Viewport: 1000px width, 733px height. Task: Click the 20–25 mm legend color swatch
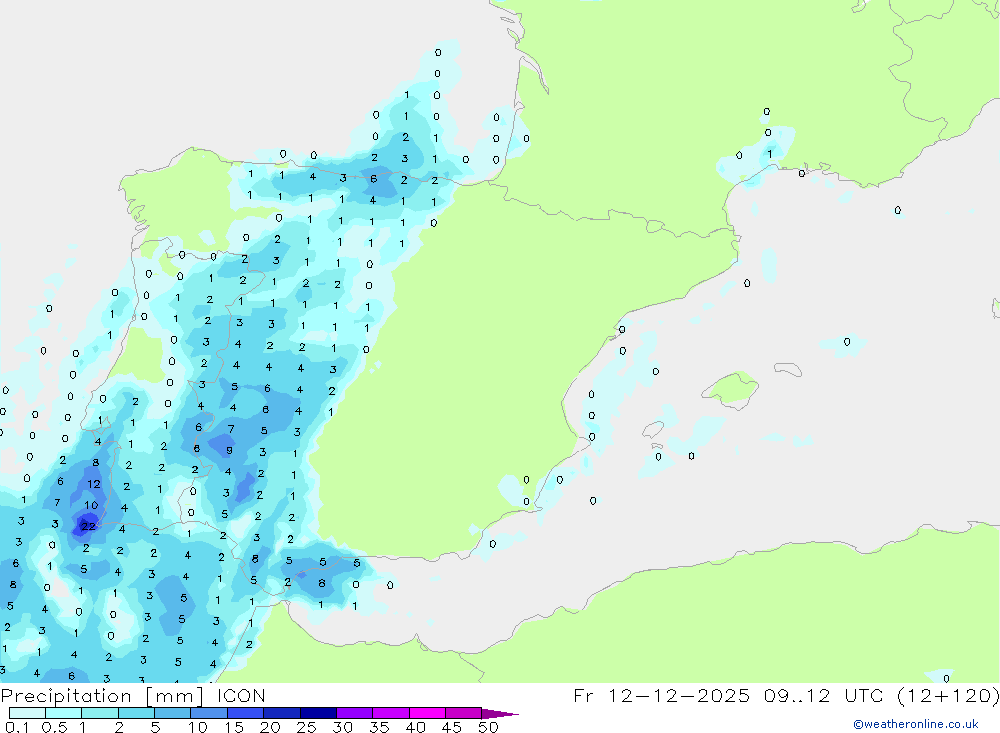point(282,713)
